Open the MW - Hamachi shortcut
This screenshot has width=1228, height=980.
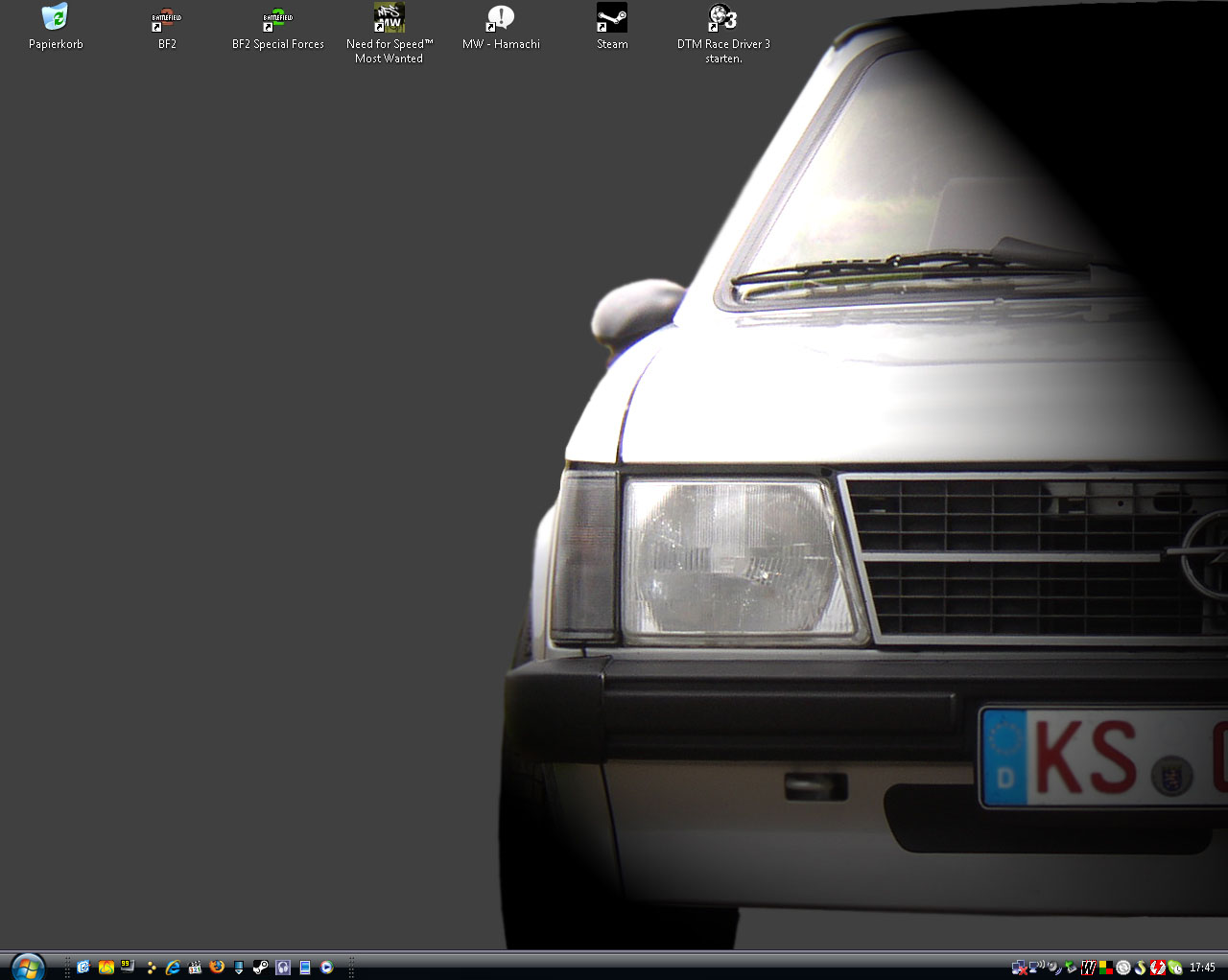501,18
